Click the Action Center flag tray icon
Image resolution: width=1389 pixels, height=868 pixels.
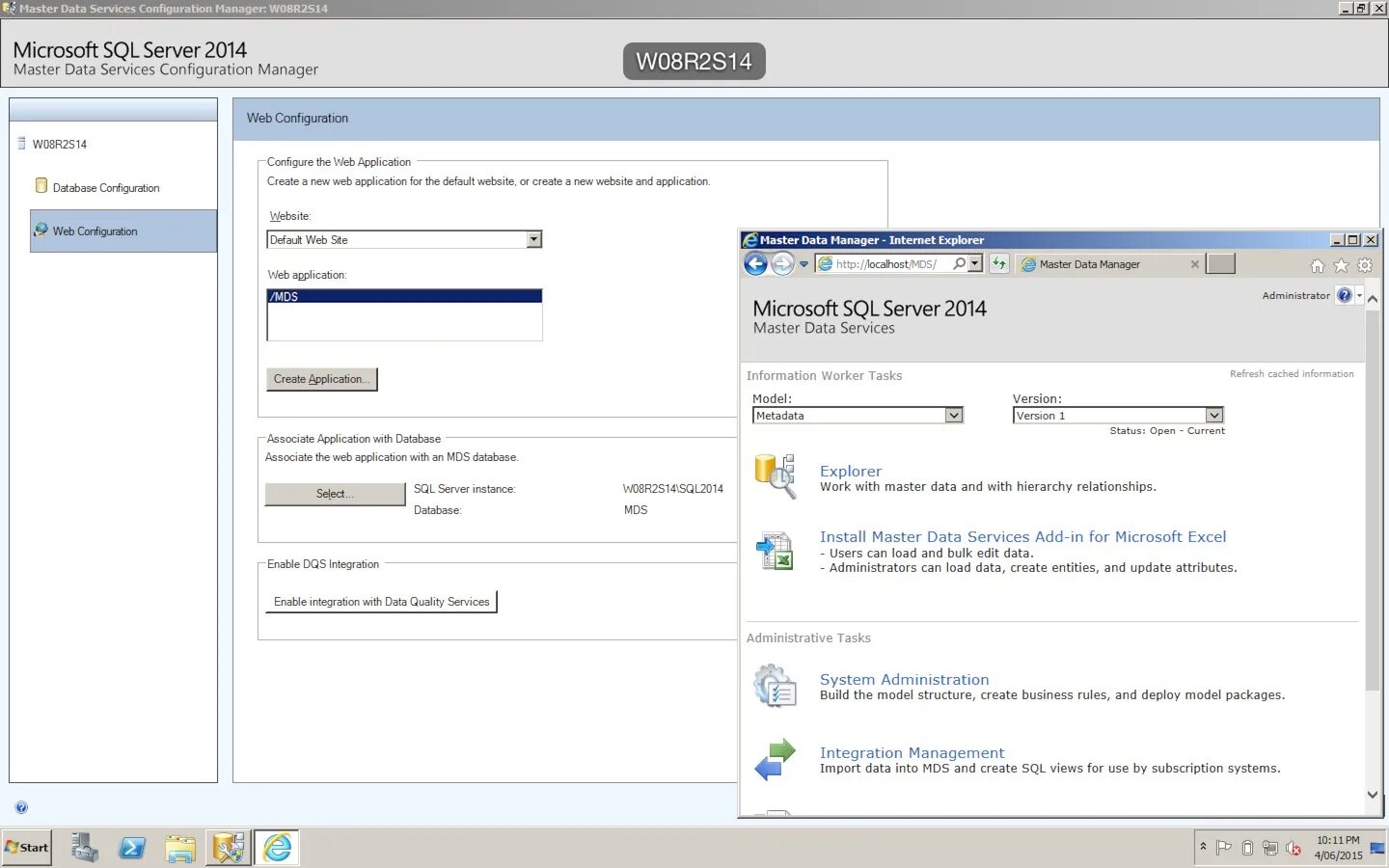tap(1224, 848)
